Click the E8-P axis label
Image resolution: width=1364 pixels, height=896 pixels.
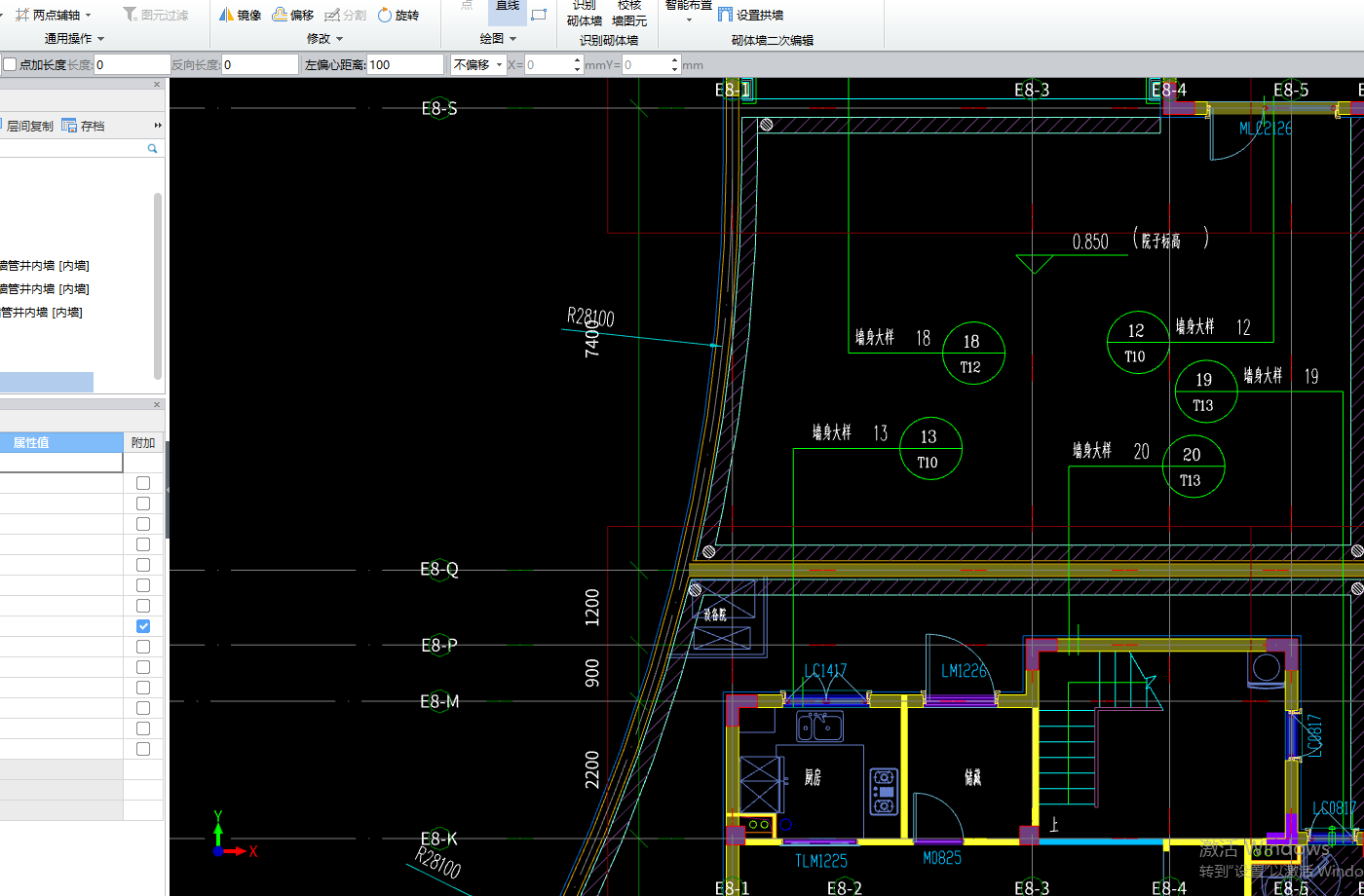[439, 645]
